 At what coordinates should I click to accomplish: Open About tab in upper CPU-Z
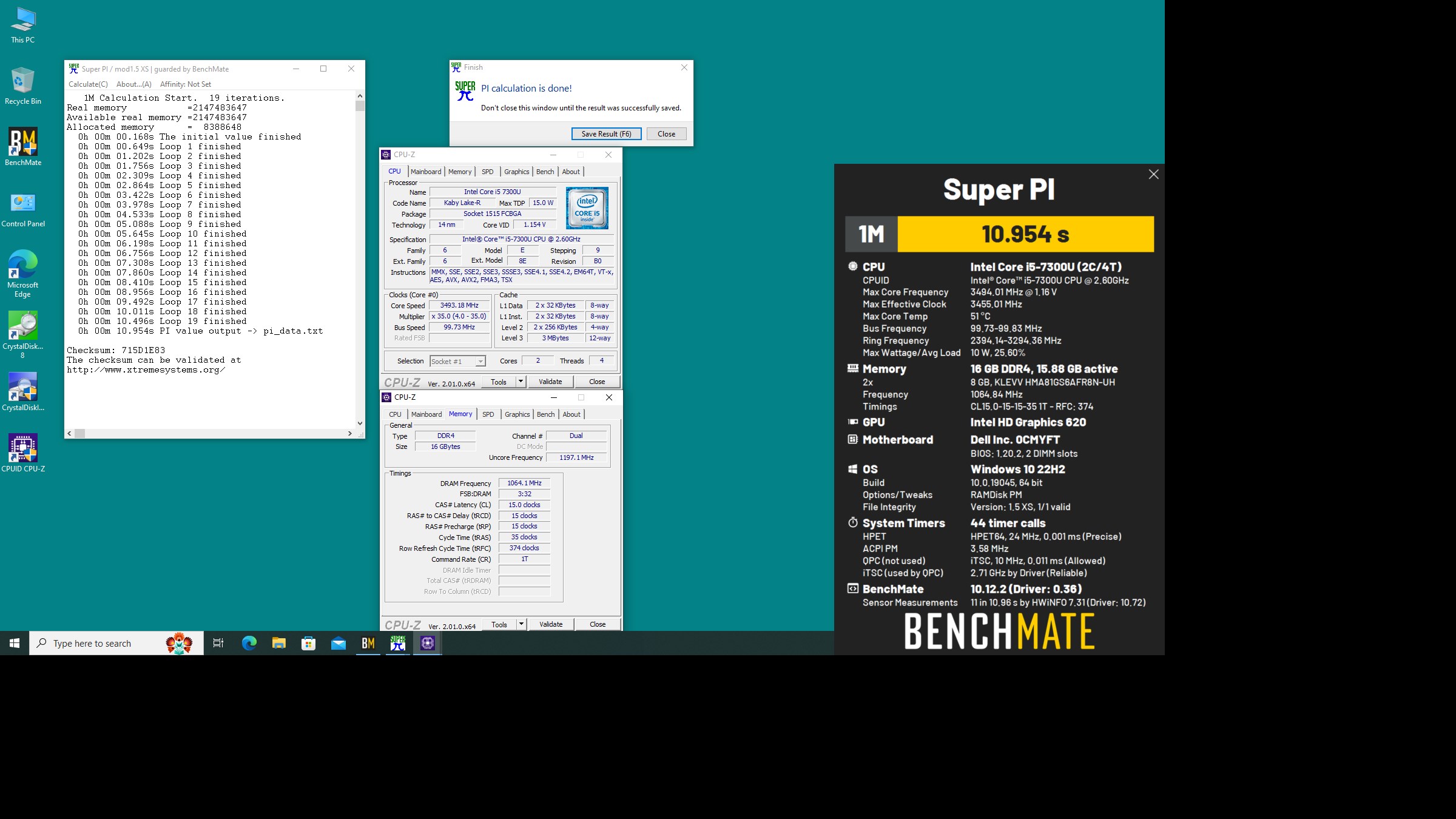571,172
